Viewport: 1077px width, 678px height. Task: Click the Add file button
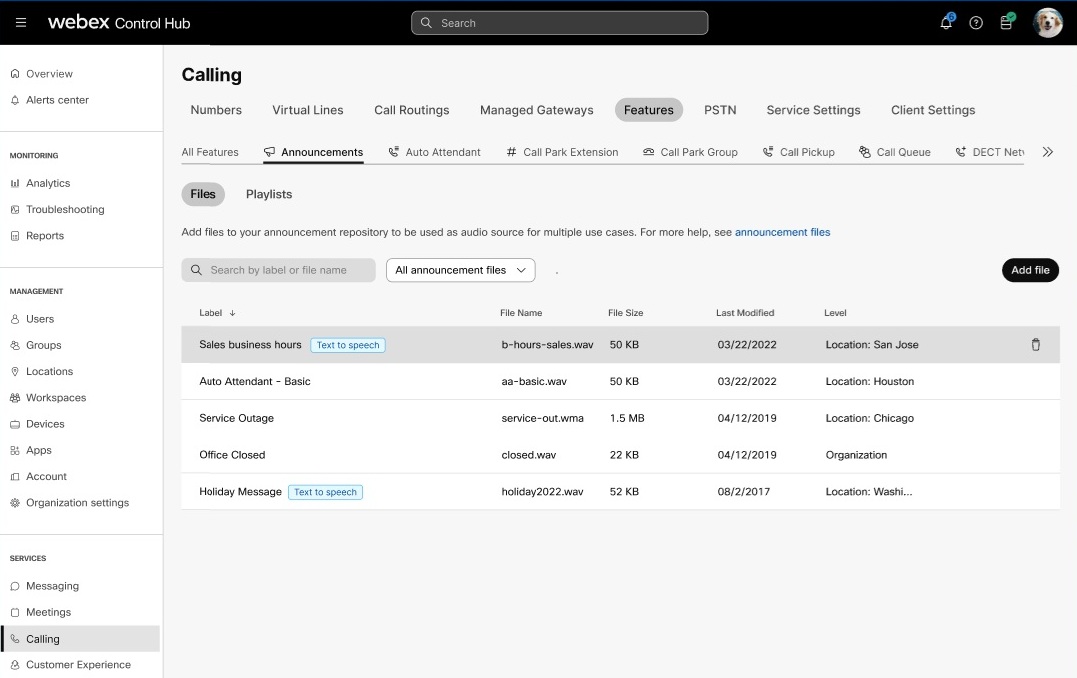[x=1030, y=270]
